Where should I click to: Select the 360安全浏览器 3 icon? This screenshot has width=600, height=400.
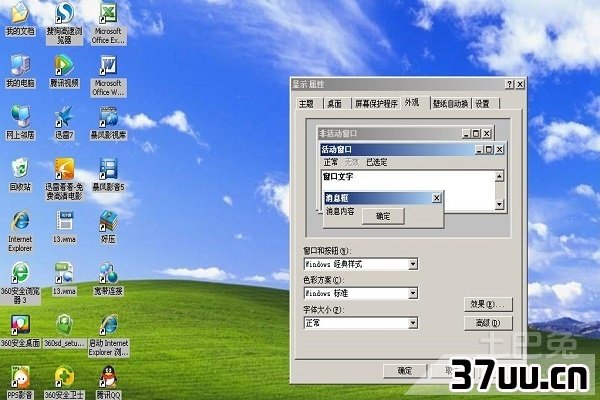(x=20, y=283)
